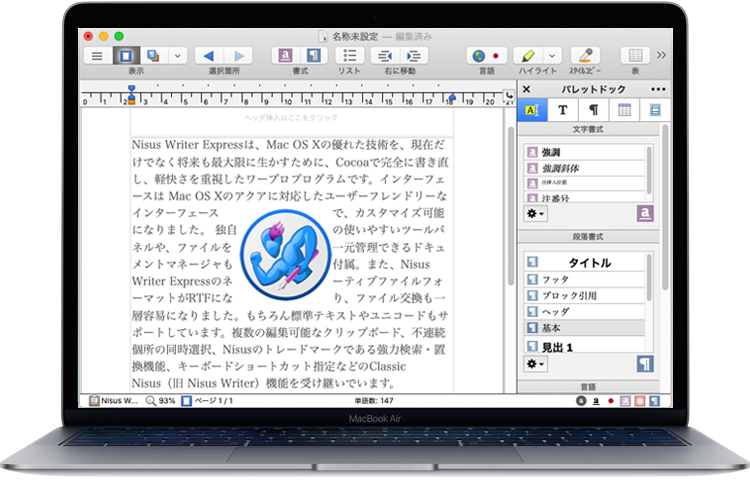This screenshot has width=750, height=485.
Task: Click the underlined 'a' status bar icon
Action: tap(596, 401)
